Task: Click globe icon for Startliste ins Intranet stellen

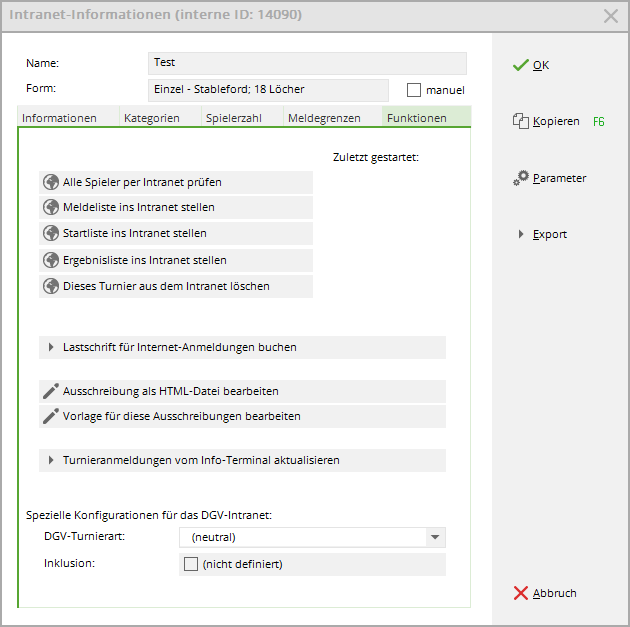Action: click(x=51, y=234)
